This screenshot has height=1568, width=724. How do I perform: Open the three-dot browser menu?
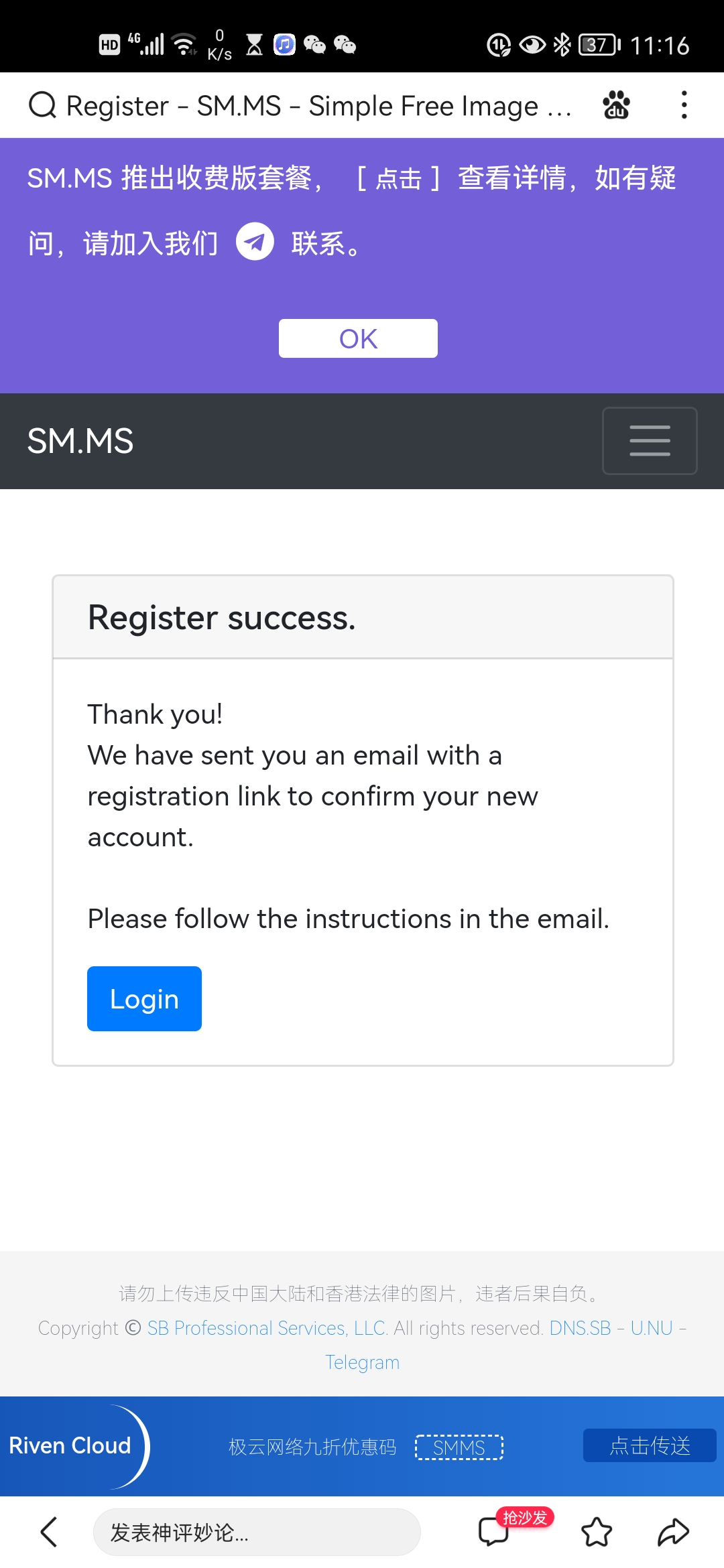(684, 105)
